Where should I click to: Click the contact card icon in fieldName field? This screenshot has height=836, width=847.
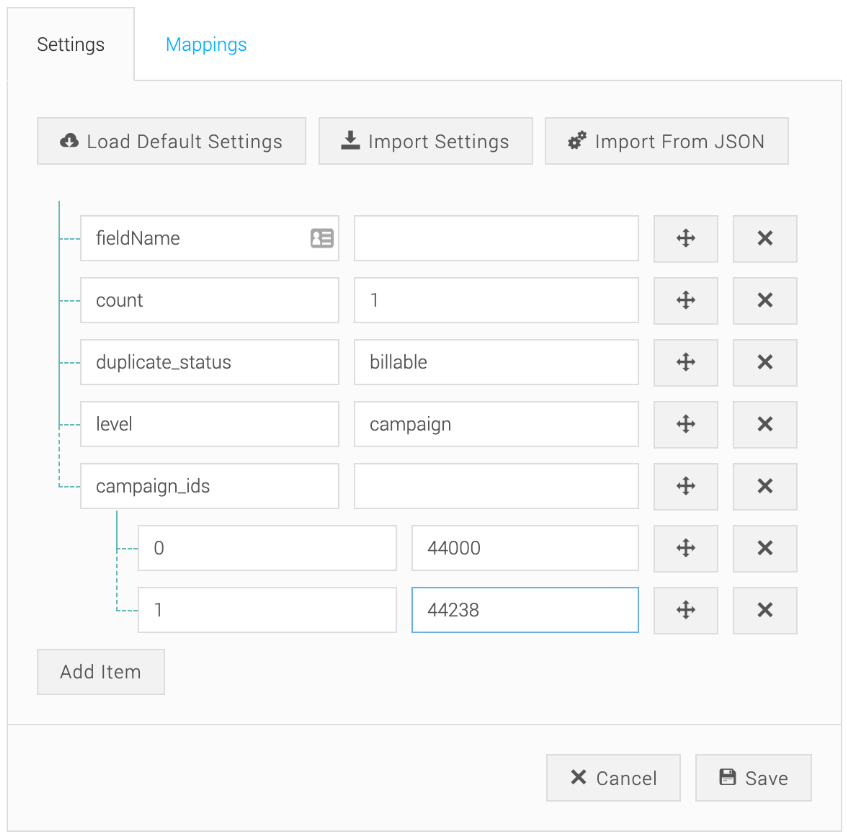320,238
